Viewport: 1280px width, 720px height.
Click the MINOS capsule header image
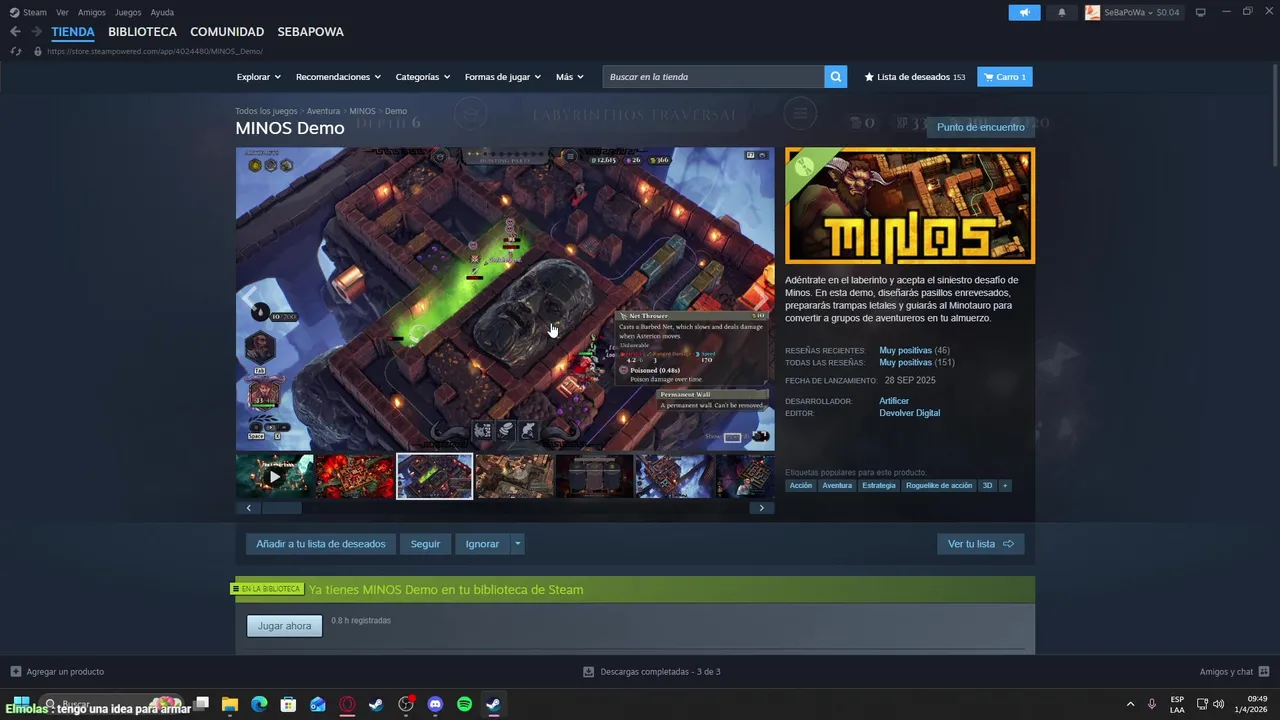tap(910, 206)
